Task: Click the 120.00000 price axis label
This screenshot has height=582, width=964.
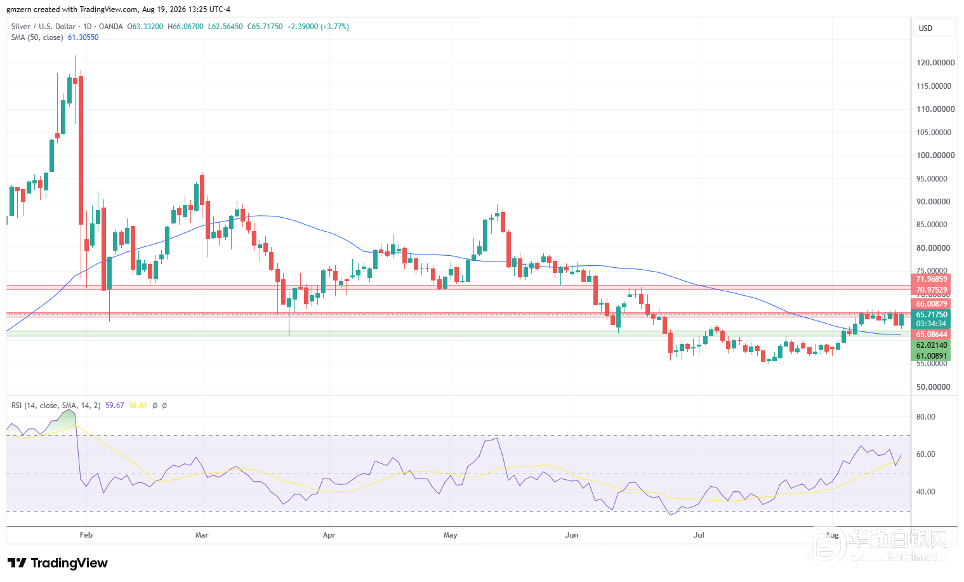Action: (x=935, y=63)
